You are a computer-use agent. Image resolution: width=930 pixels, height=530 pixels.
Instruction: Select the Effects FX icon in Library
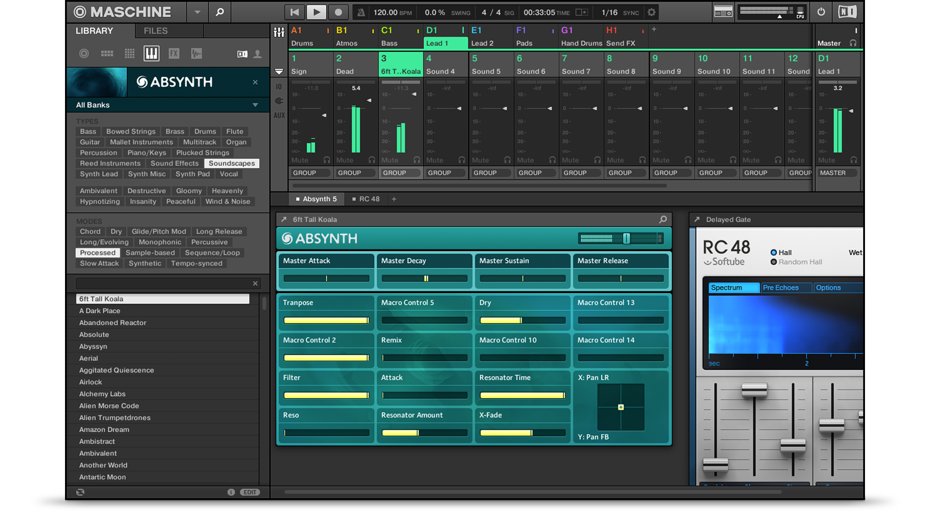tap(173, 53)
